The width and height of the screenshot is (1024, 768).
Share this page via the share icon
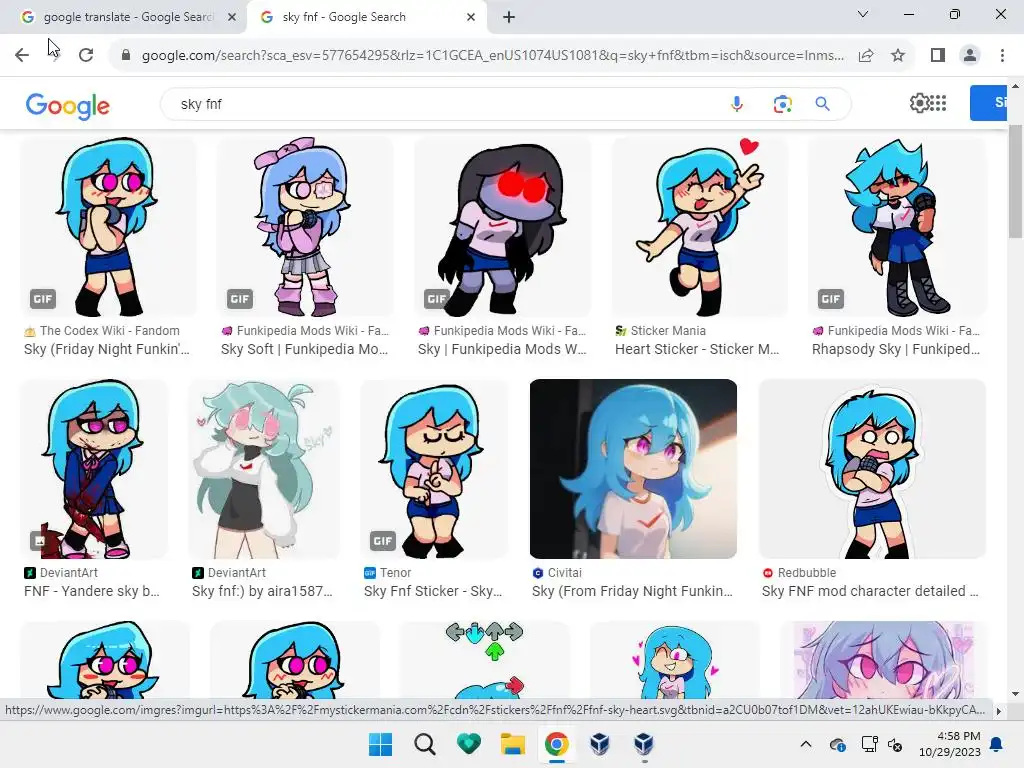(x=866, y=55)
